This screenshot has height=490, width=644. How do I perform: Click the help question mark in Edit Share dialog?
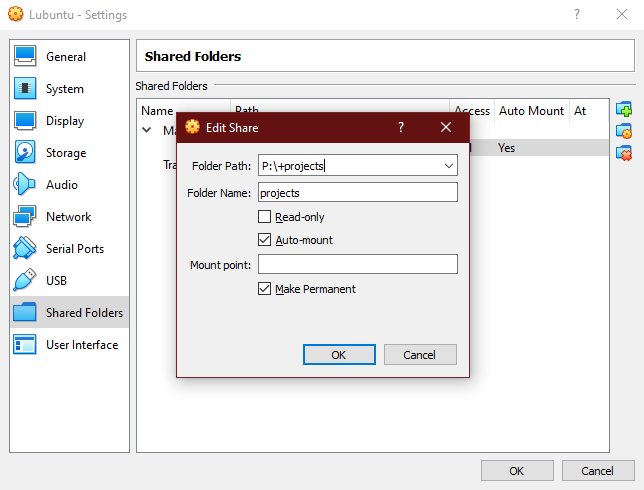click(401, 127)
